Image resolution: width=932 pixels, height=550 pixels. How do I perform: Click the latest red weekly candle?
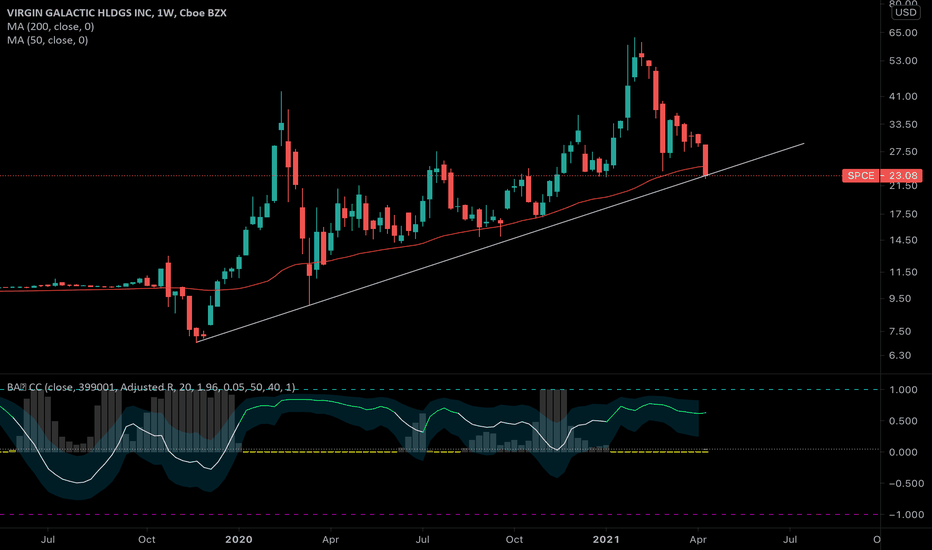(x=706, y=161)
